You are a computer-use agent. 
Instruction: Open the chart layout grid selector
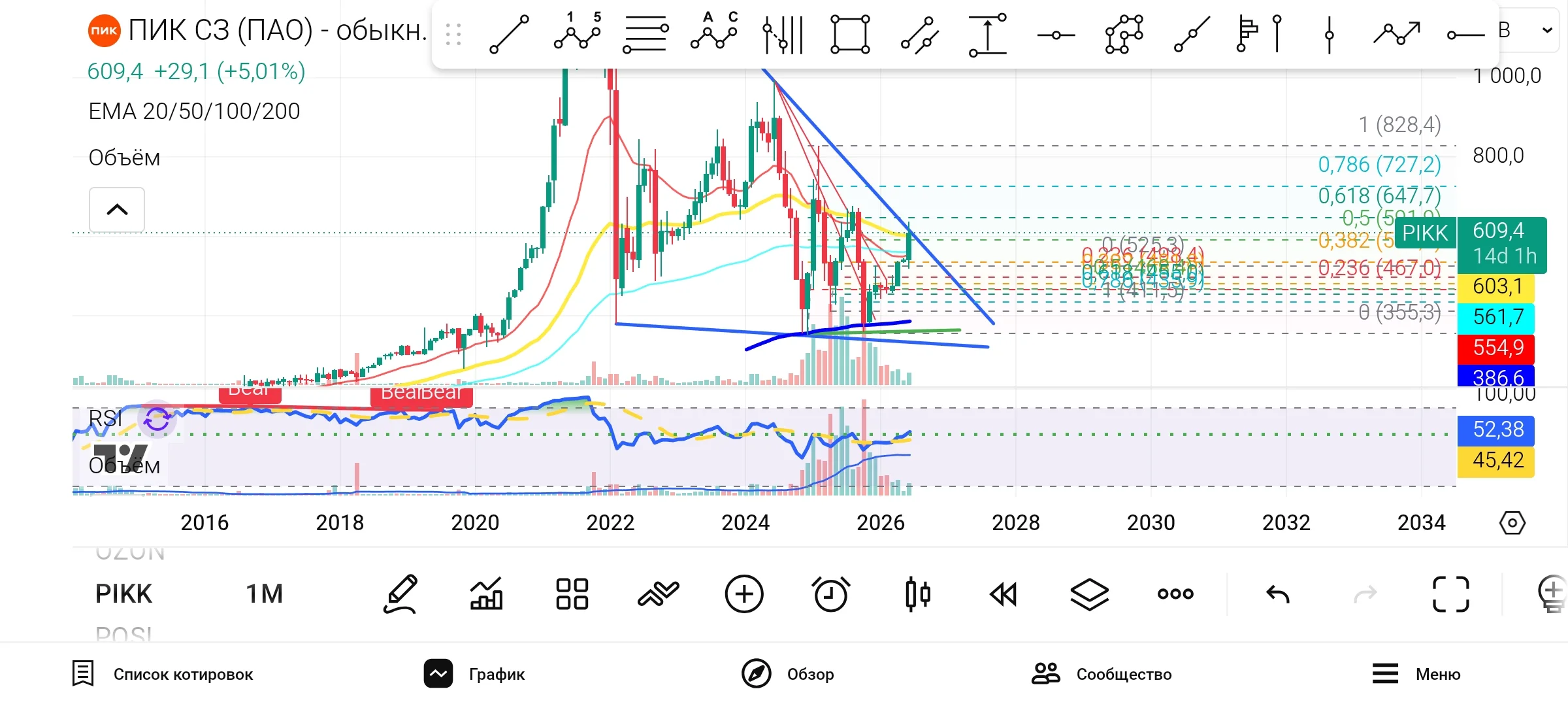coord(572,594)
